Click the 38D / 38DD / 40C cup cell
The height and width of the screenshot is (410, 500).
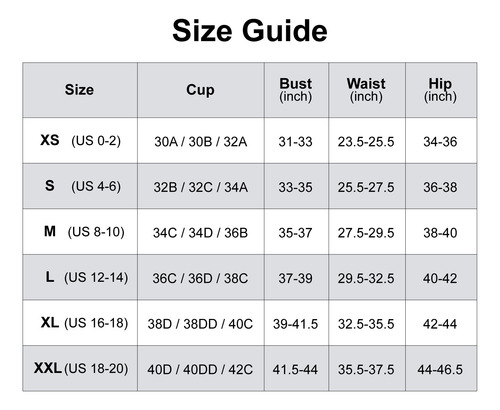click(201, 324)
